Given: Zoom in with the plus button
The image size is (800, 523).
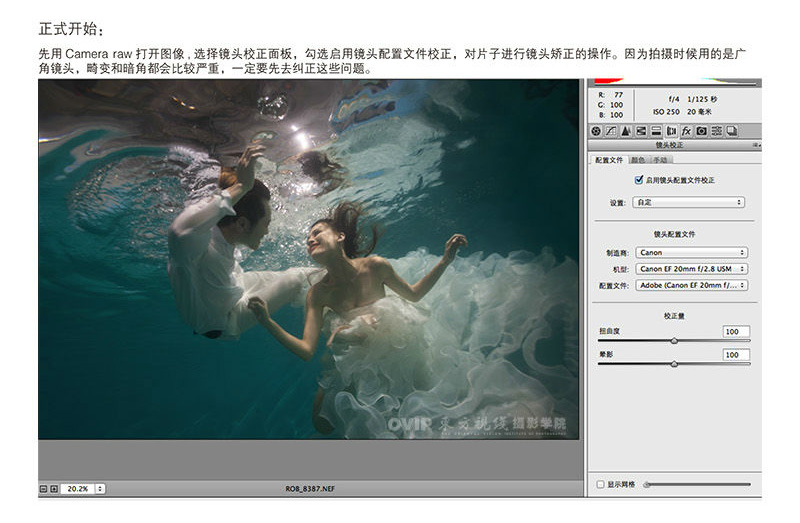Looking at the screenshot, I should pyautogui.click(x=54, y=489).
